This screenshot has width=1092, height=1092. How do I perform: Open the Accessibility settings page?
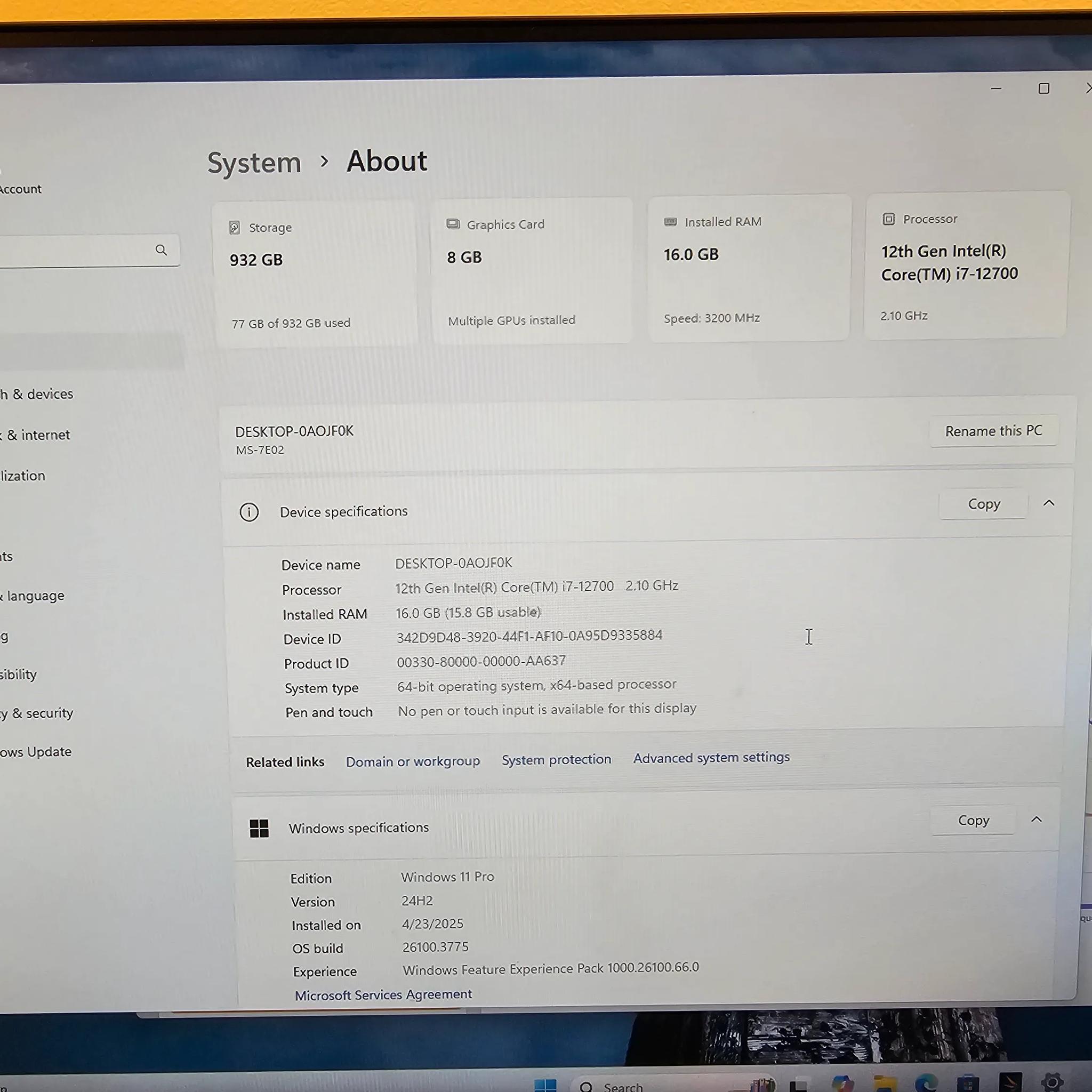[x=19, y=675]
